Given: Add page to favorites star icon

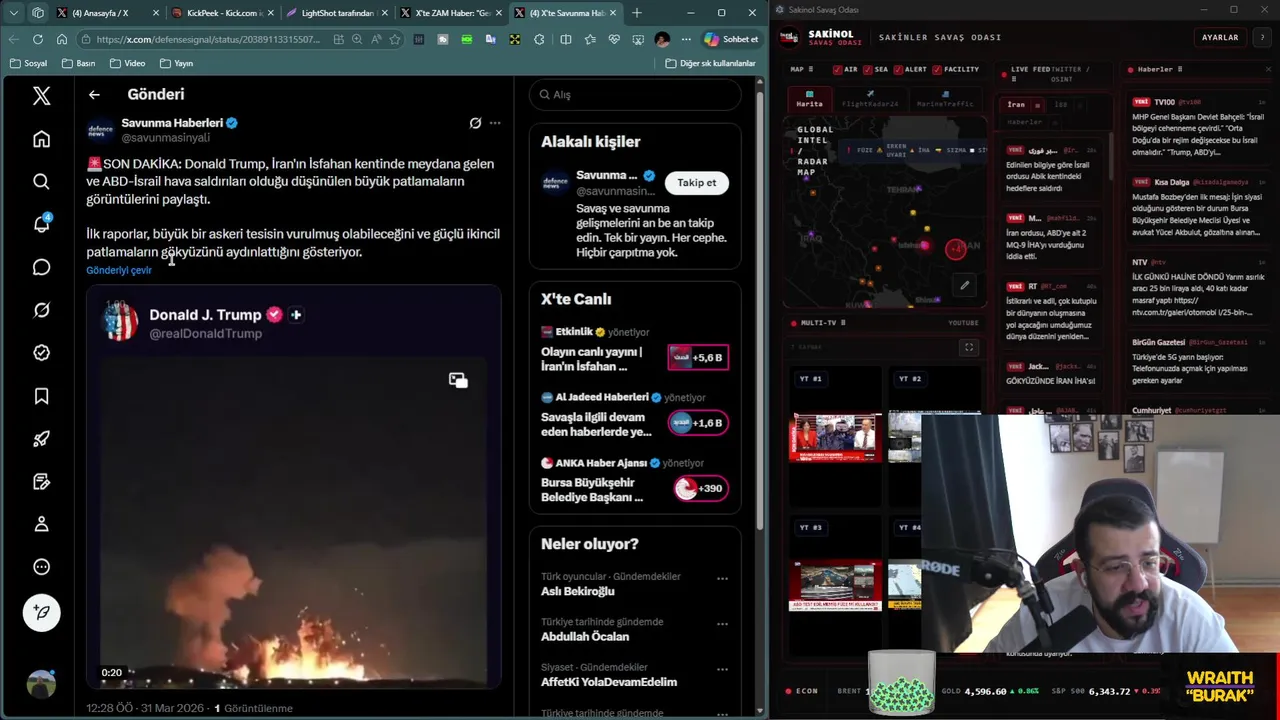Looking at the screenshot, I should click(395, 39).
